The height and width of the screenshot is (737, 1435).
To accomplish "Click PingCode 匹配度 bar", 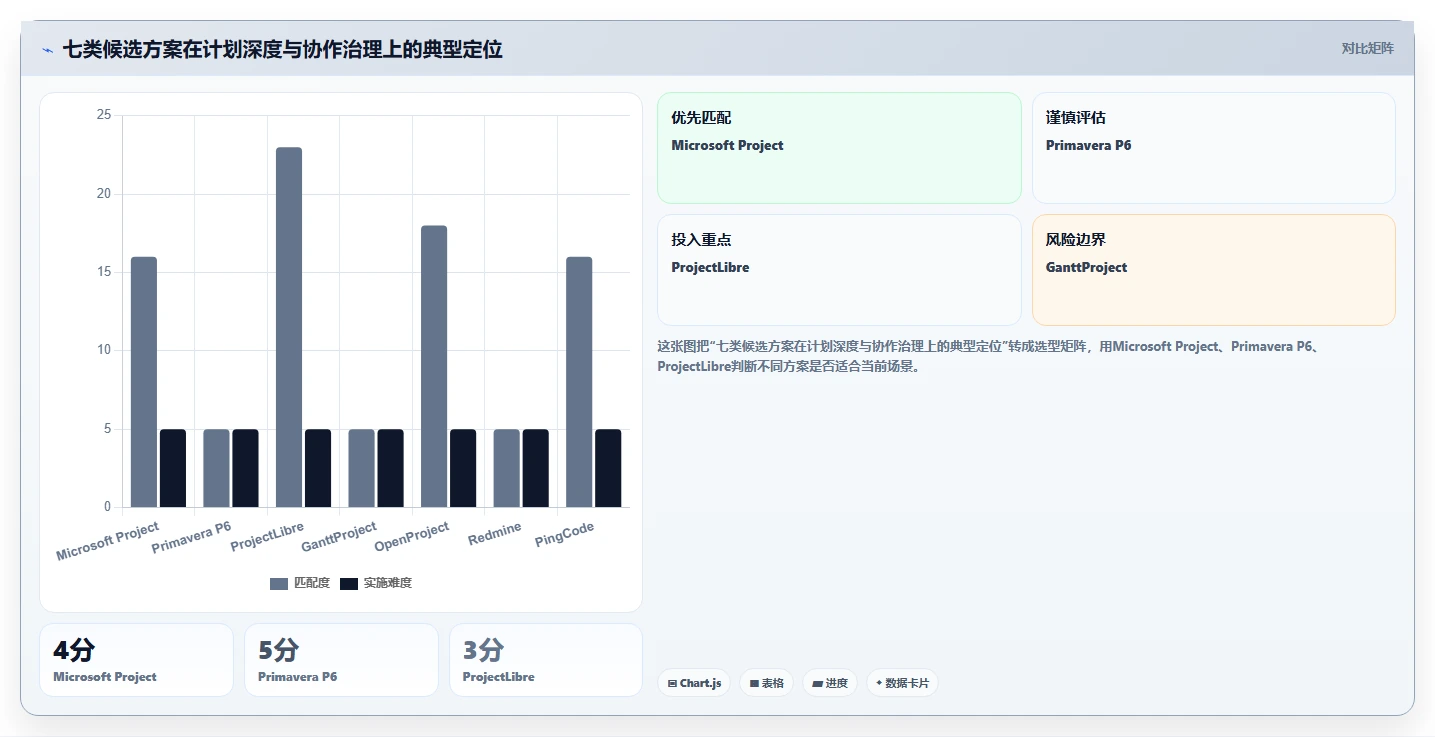I will pyautogui.click(x=579, y=382).
